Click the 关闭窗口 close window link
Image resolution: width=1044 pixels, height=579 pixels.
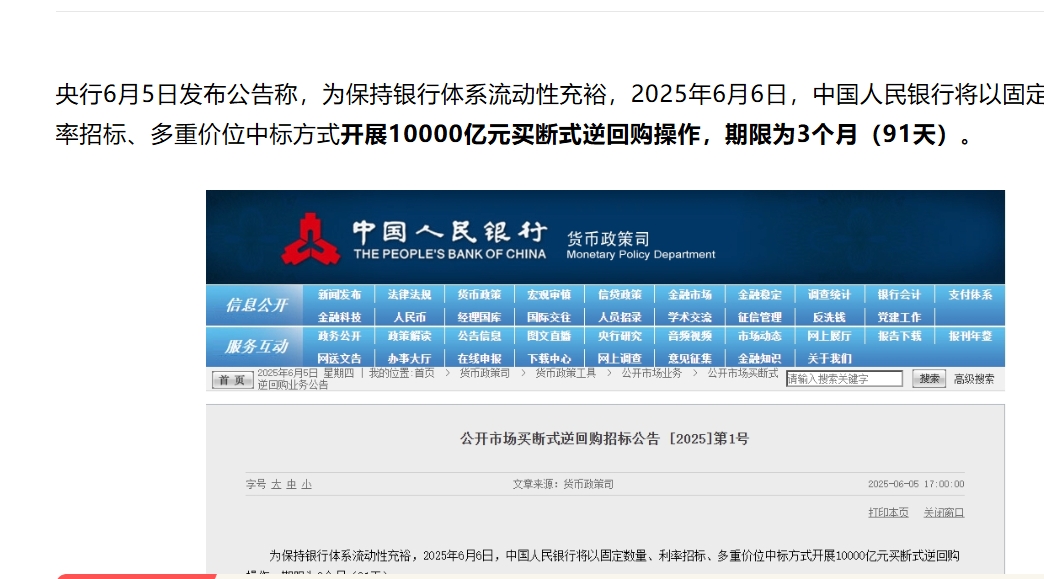click(x=943, y=512)
